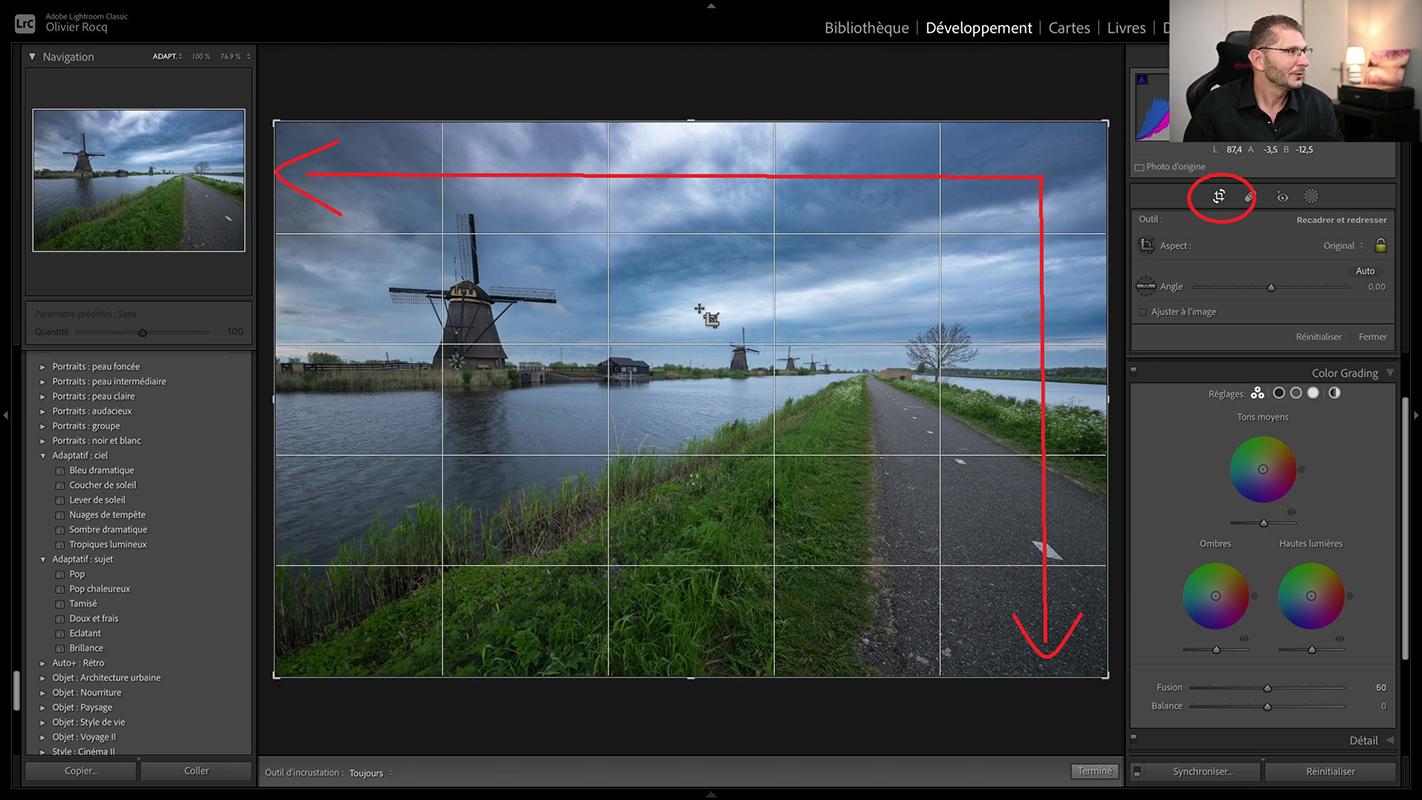Viewport: 1422px width, 800px height.
Task: Click the Synchroniser button
Action: tap(1202, 771)
